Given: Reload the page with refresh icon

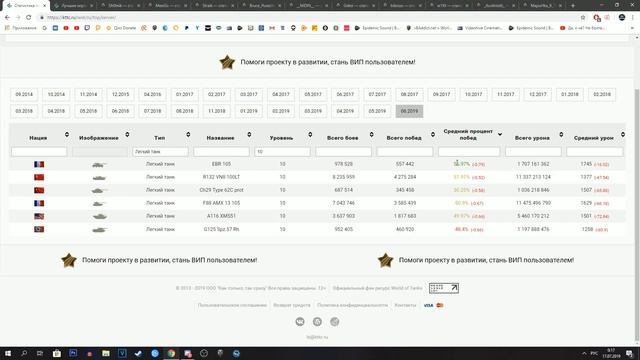Looking at the screenshot, I should click(x=29, y=18).
